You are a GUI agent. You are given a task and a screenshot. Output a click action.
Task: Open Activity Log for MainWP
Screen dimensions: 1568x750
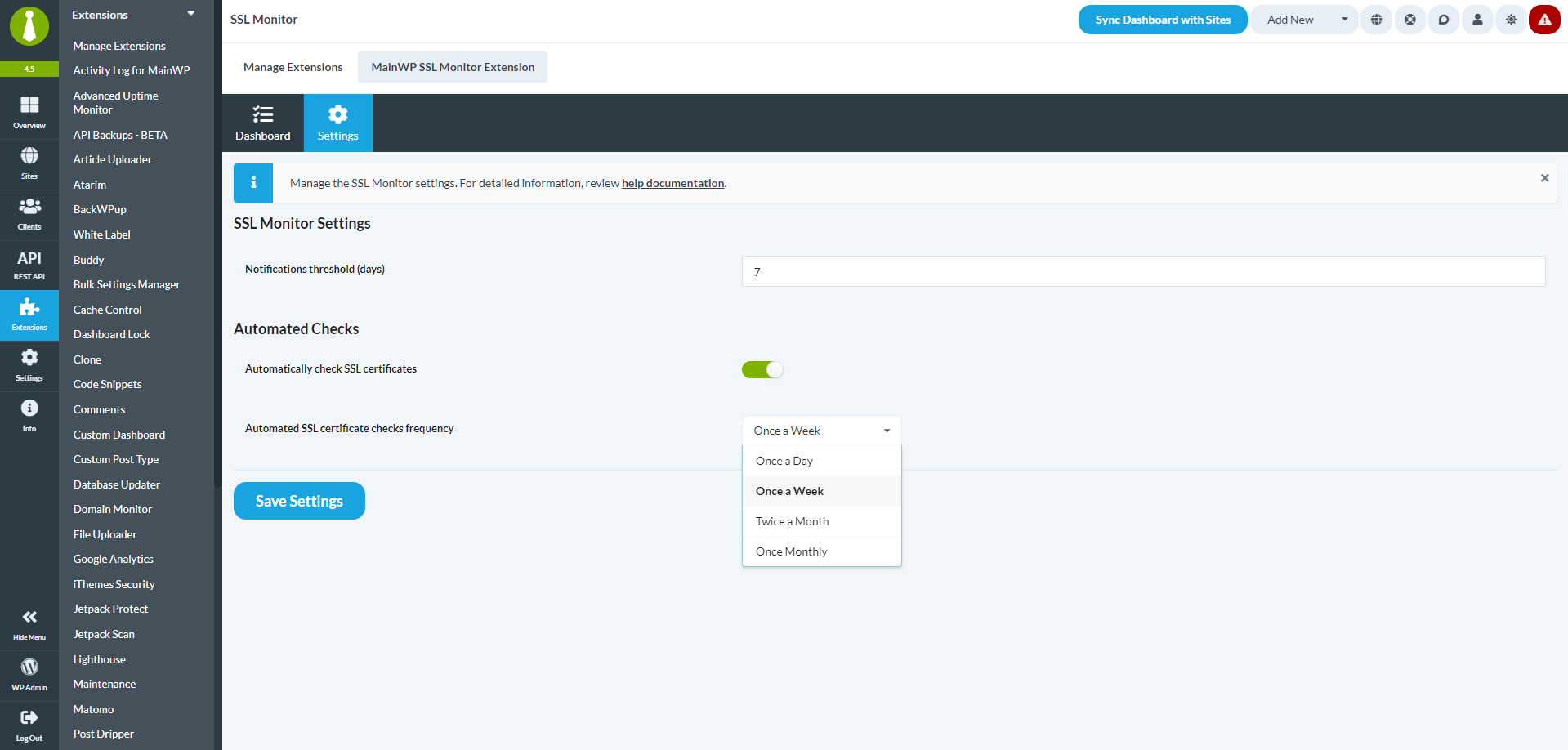point(132,70)
